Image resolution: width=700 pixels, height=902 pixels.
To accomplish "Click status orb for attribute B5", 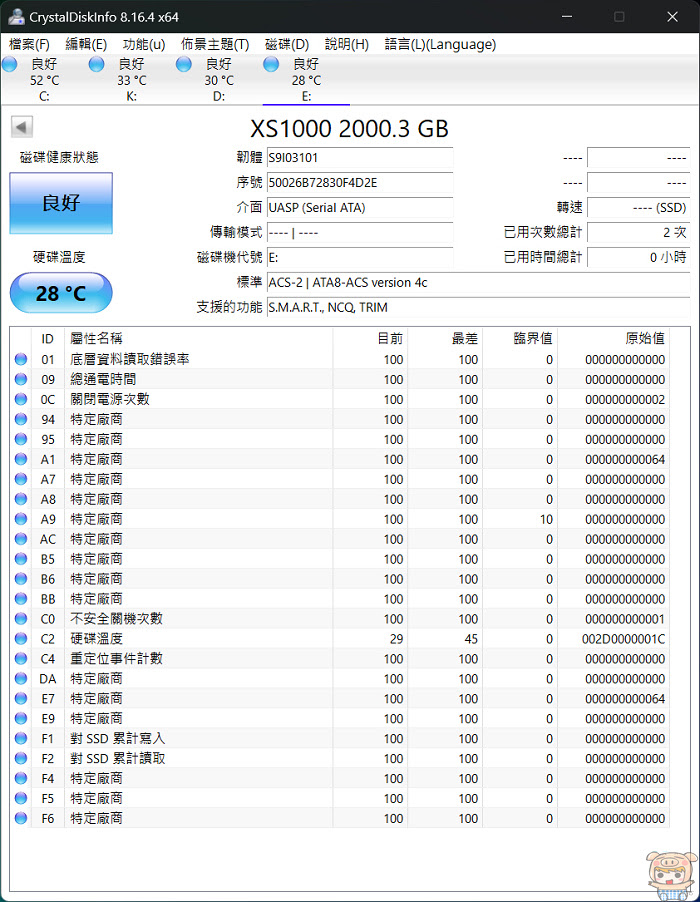I will coord(21,559).
